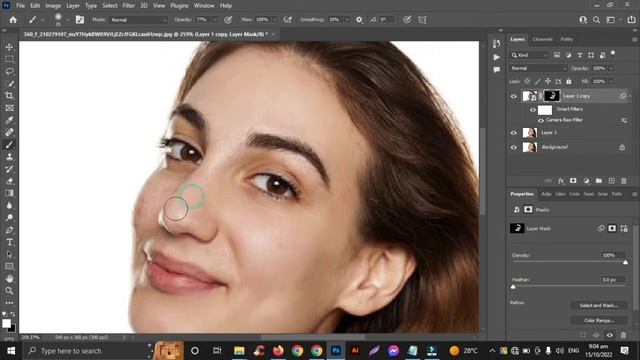This screenshot has height=360, width=640.
Task: Open the Kind filter dropdown
Action: click(x=529, y=55)
